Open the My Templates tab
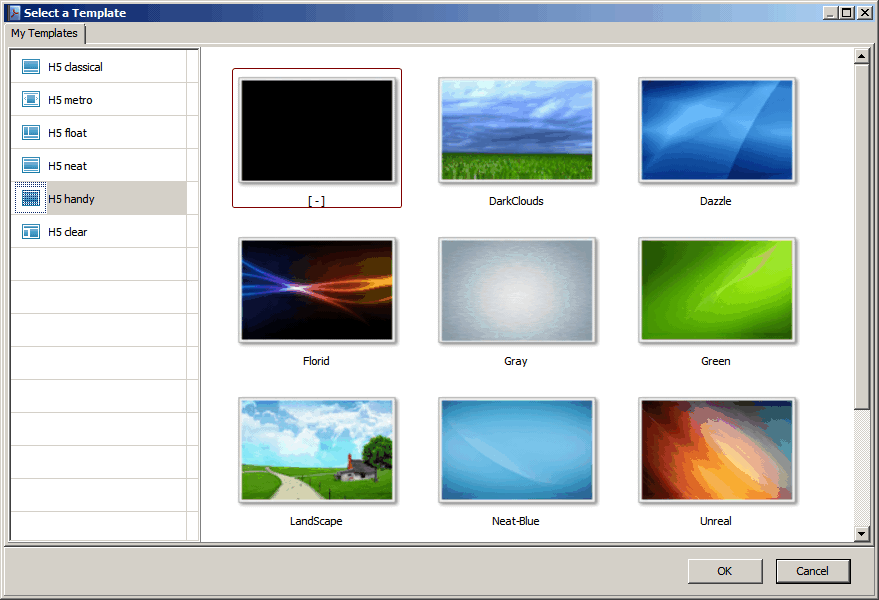879x600 pixels. pos(45,34)
